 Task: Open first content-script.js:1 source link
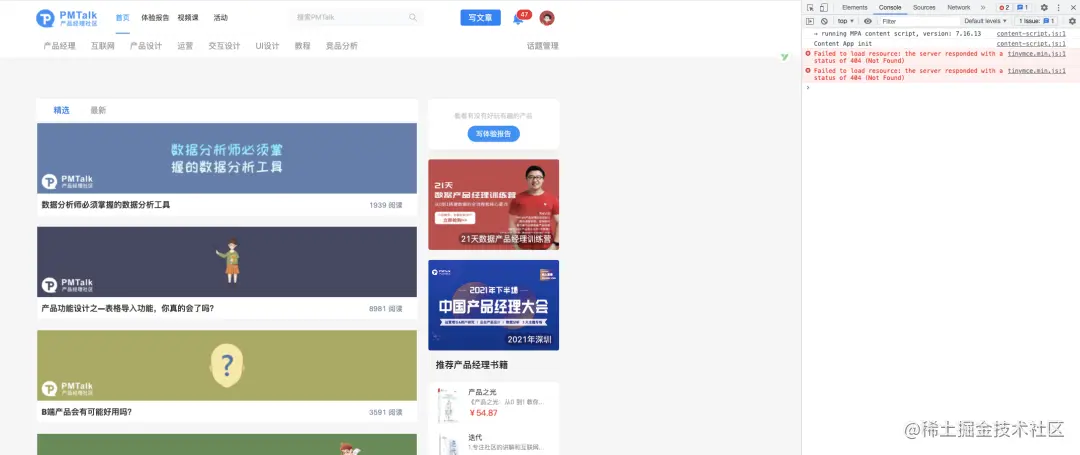pyautogui.click(x=1031, y=34)
